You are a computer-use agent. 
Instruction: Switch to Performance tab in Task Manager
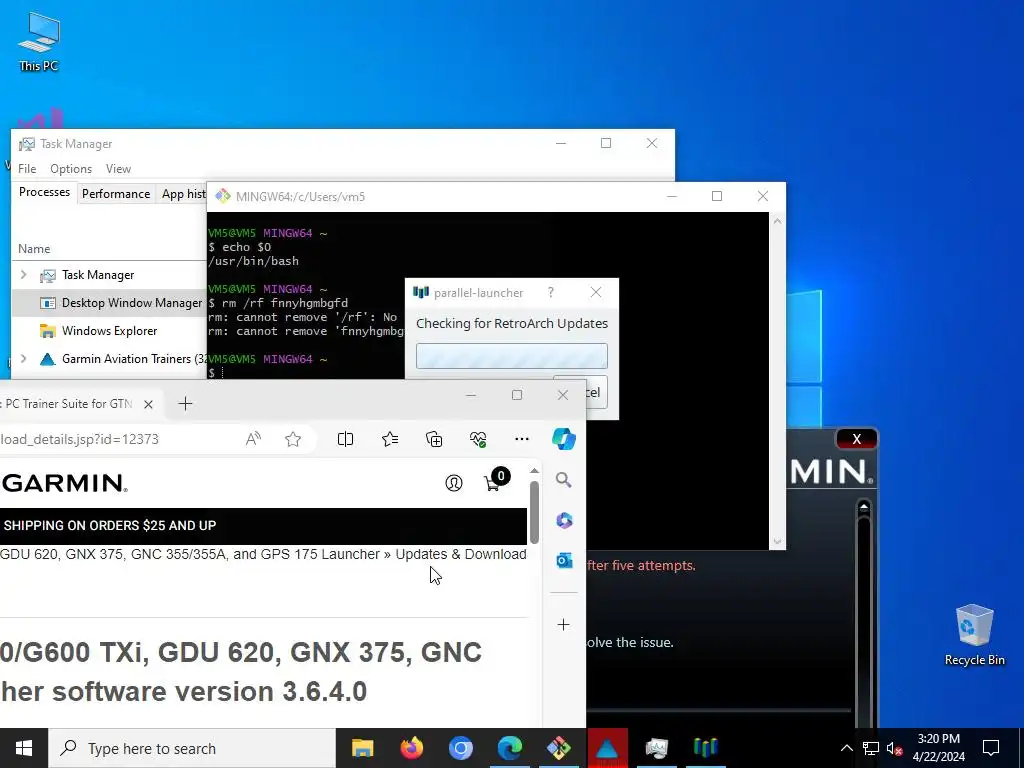(x=116, y=194)
